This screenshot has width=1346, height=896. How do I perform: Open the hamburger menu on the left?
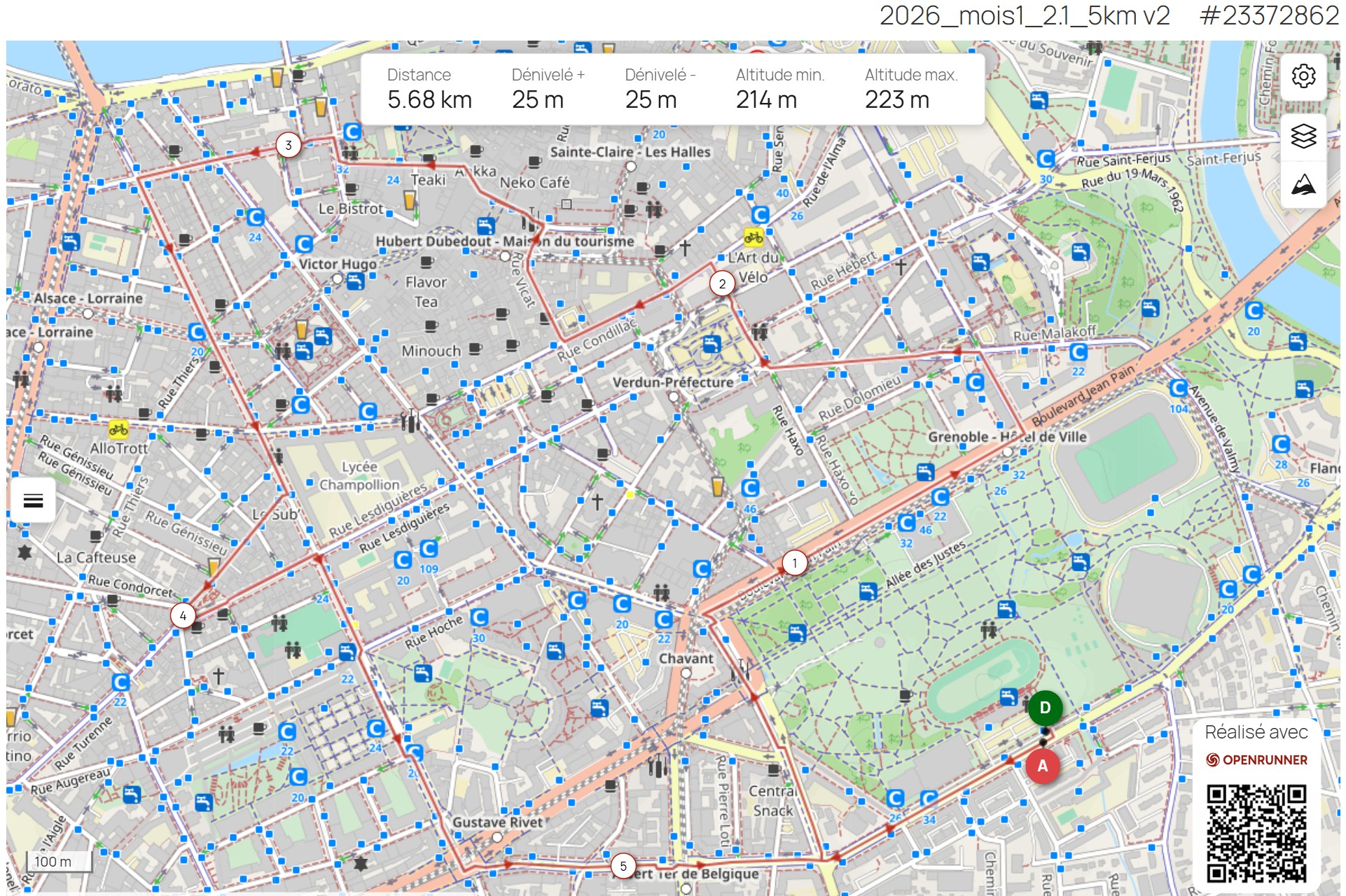[32, 499]
